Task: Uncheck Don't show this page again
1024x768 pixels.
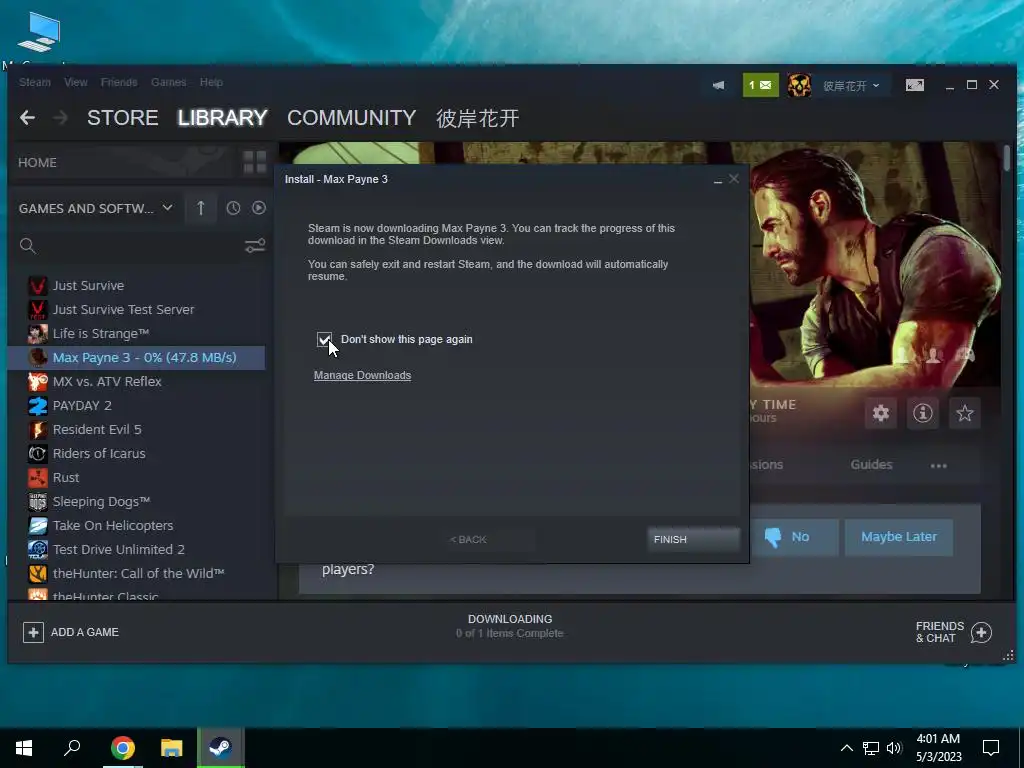Action: point(324,339)
